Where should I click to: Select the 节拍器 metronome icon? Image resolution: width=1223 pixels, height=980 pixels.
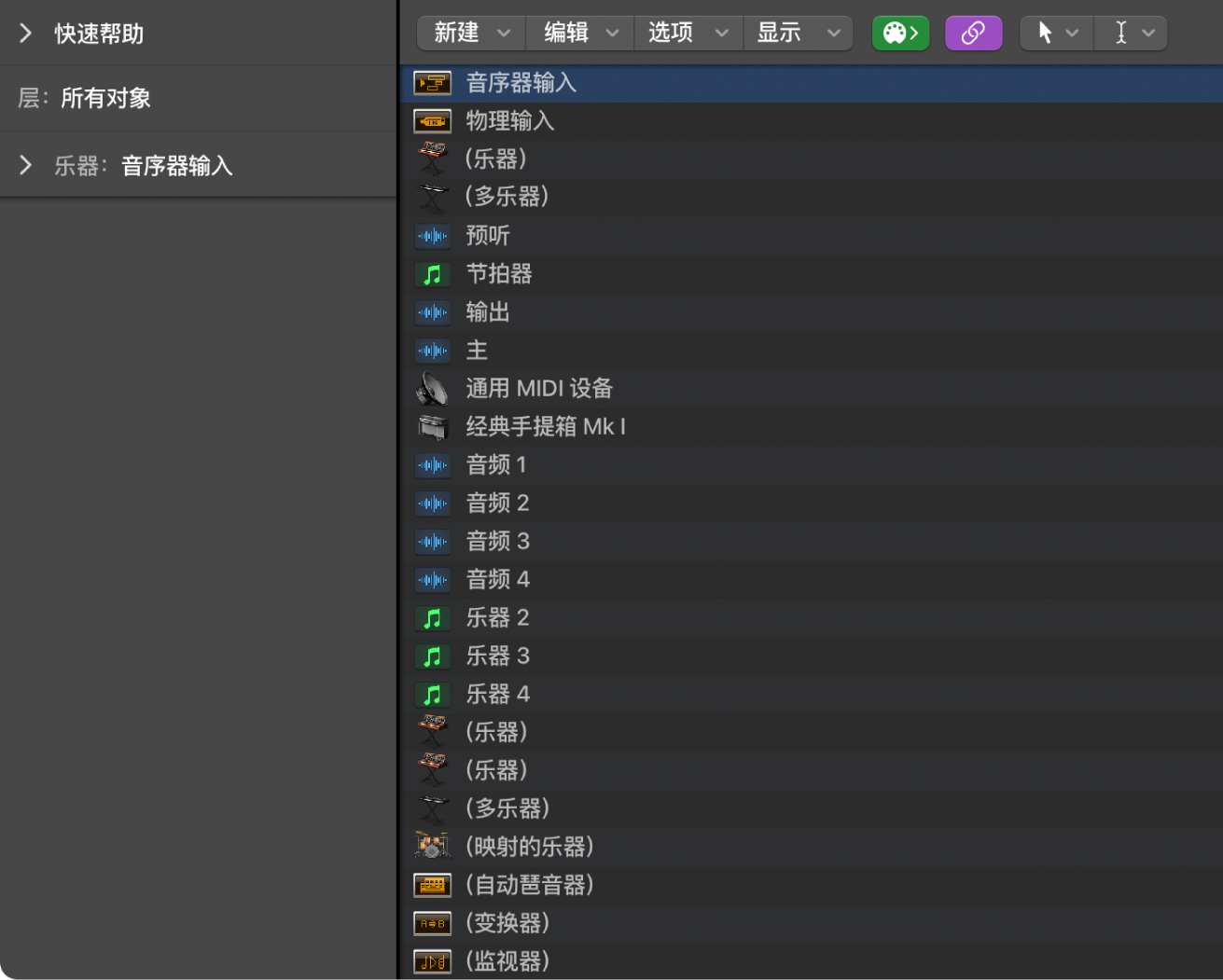point(432,274)
